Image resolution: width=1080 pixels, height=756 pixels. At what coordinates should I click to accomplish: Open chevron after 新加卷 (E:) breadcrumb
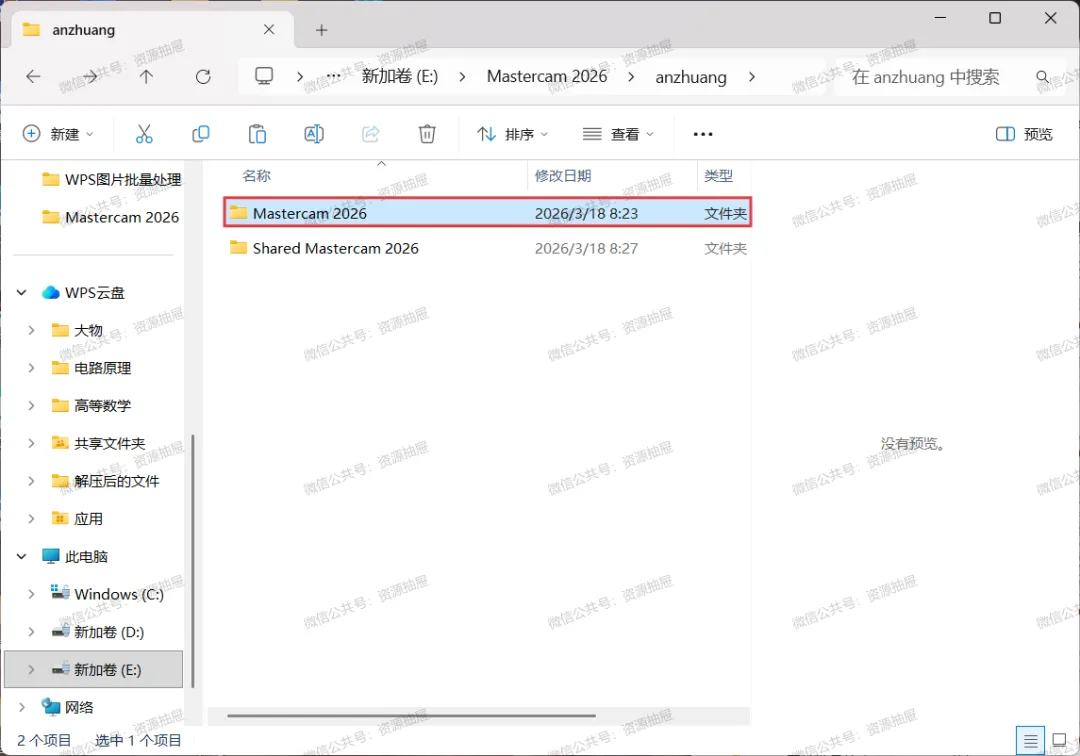click(x=462, y=76)
